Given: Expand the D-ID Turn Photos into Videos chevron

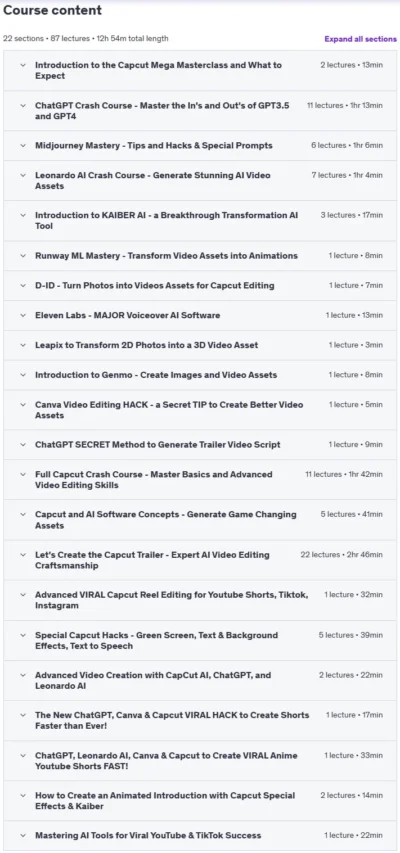Looking at the screenshot, I should coord(23,286).
